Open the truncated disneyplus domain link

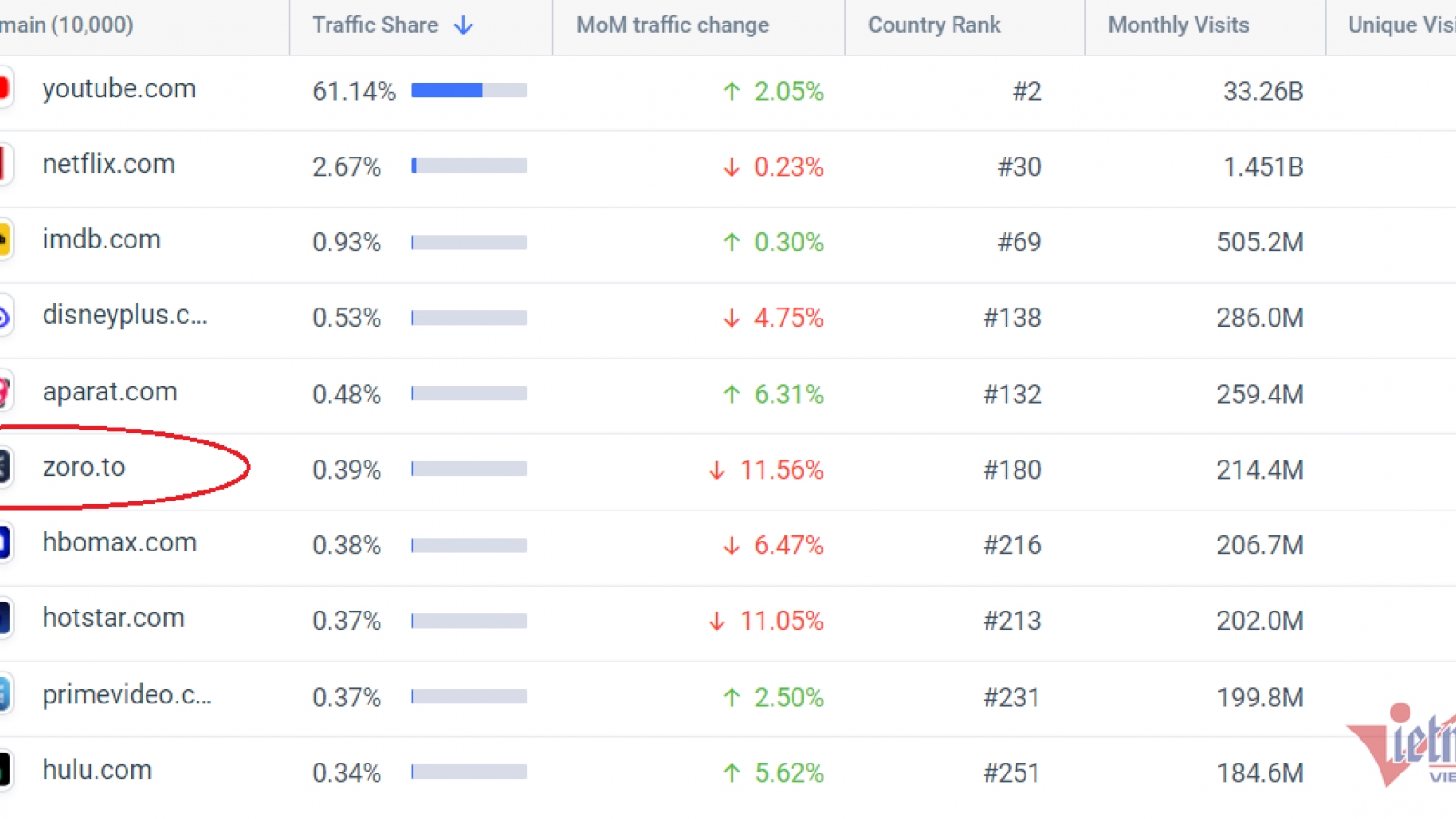click(x=125, y=315)
